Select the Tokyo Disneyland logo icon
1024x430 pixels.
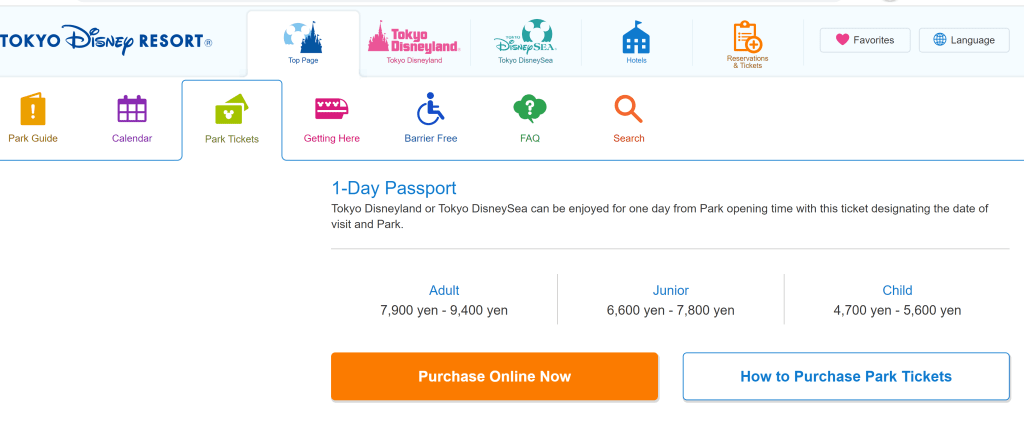414,38
